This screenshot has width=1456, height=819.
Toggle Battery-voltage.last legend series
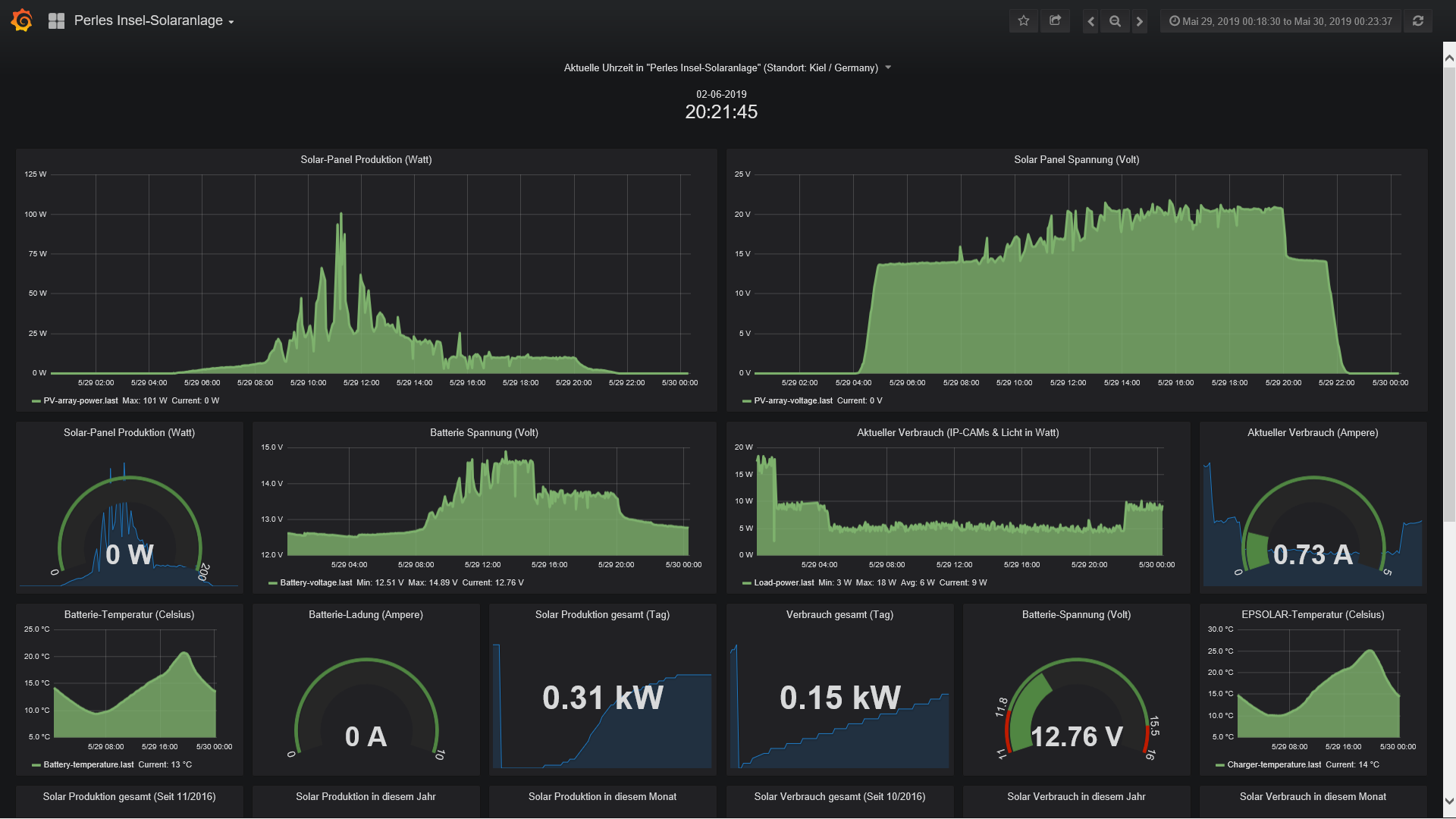pyautogui.click(x=315, y=582)
